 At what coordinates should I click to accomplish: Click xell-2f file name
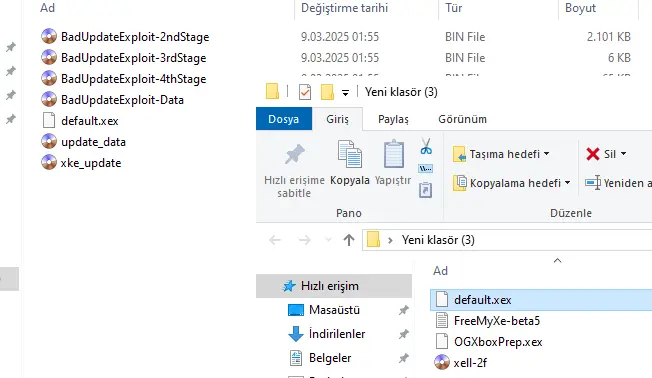point(470,363)
